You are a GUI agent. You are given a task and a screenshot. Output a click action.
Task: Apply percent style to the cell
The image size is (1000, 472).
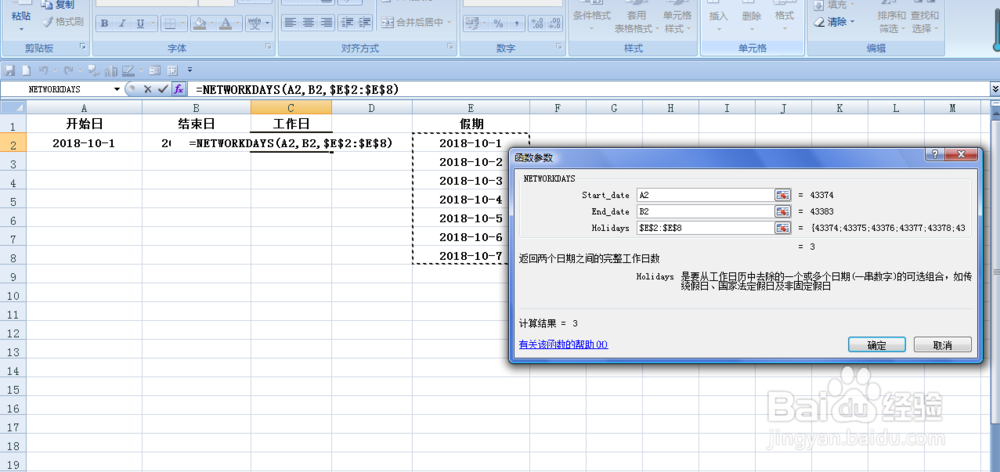point(498,24)
